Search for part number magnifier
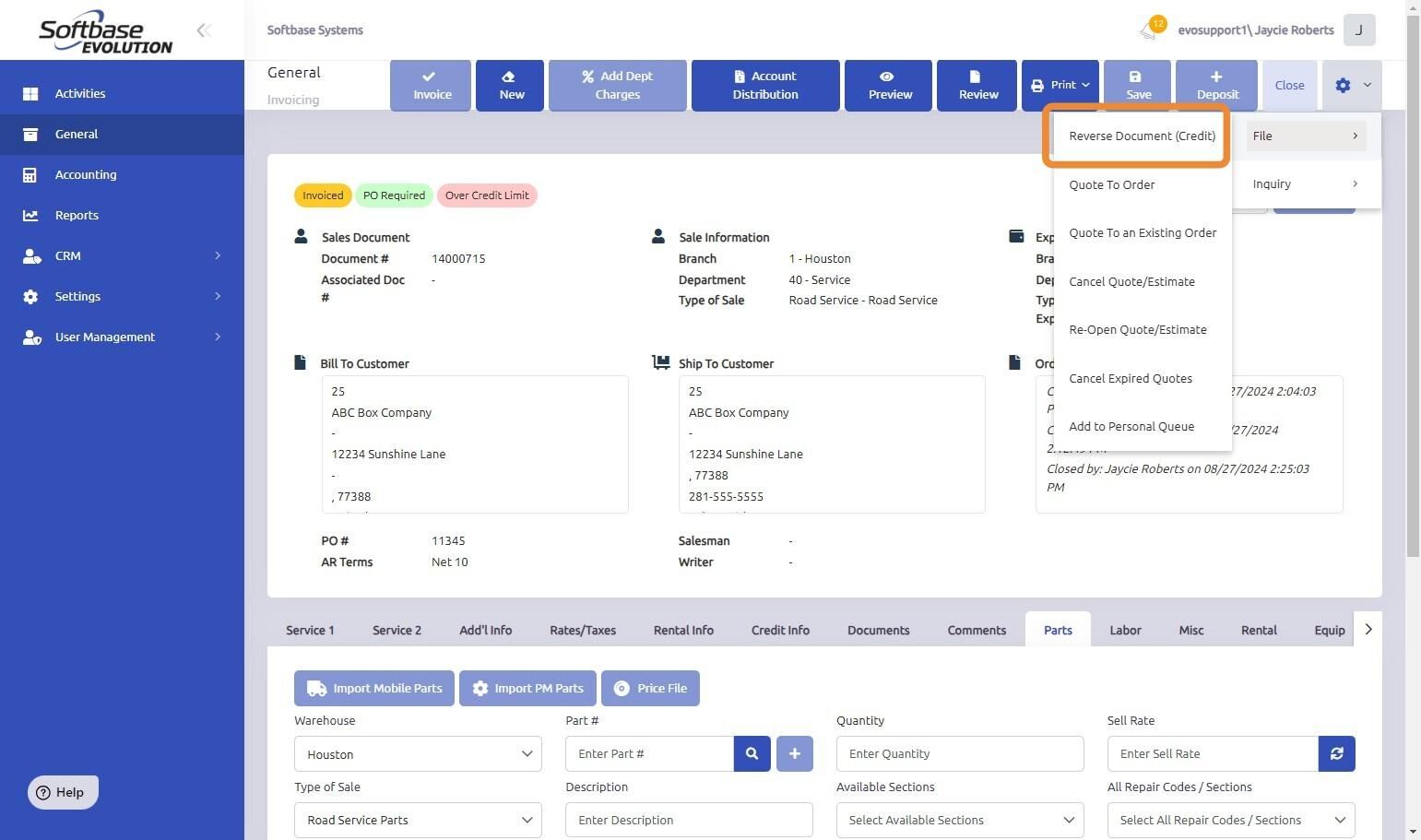 (x=752, y=754)
